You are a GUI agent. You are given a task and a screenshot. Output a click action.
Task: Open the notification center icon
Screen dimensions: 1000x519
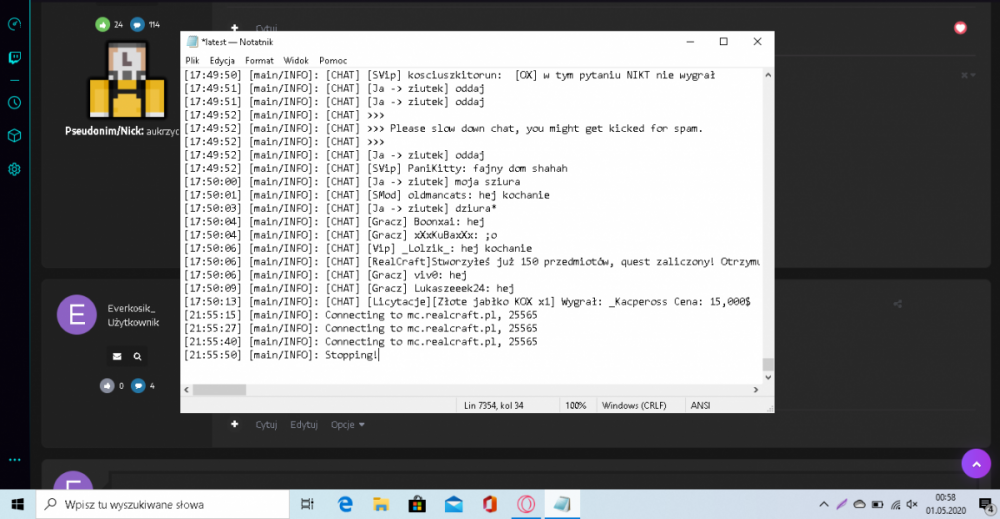tap(986, 504)
